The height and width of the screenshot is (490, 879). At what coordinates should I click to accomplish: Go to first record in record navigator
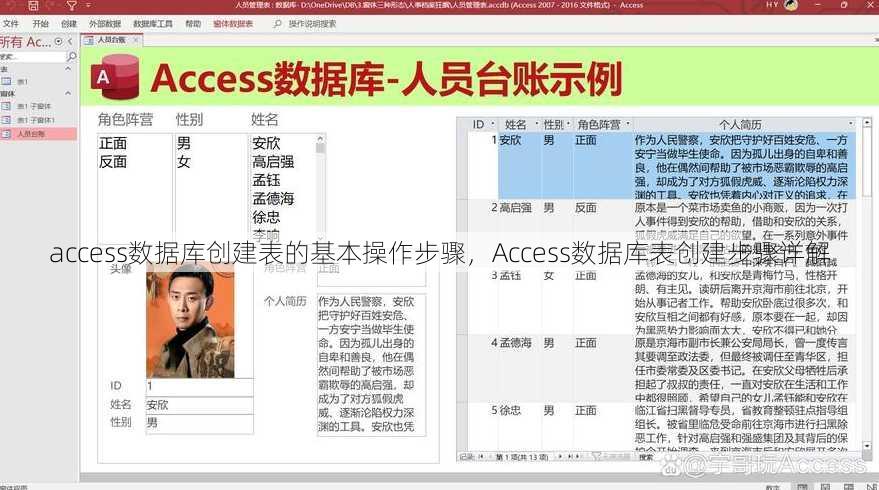pos(481,457)
